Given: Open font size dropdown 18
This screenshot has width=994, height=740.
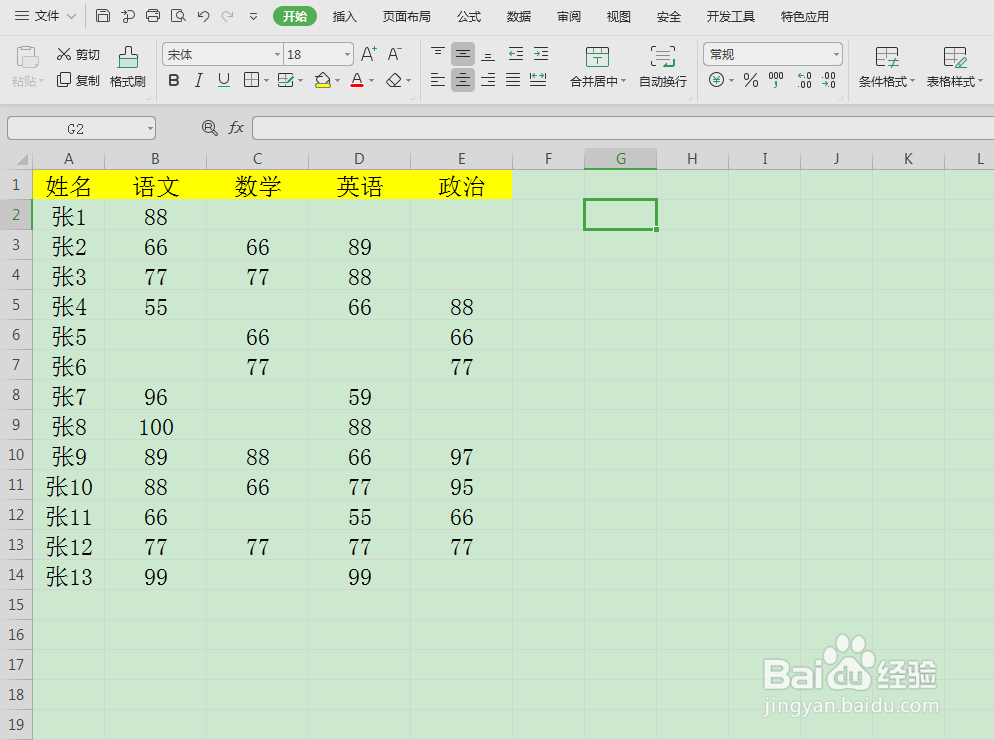Looking at the screenshot, I should (x=347, y=55).
